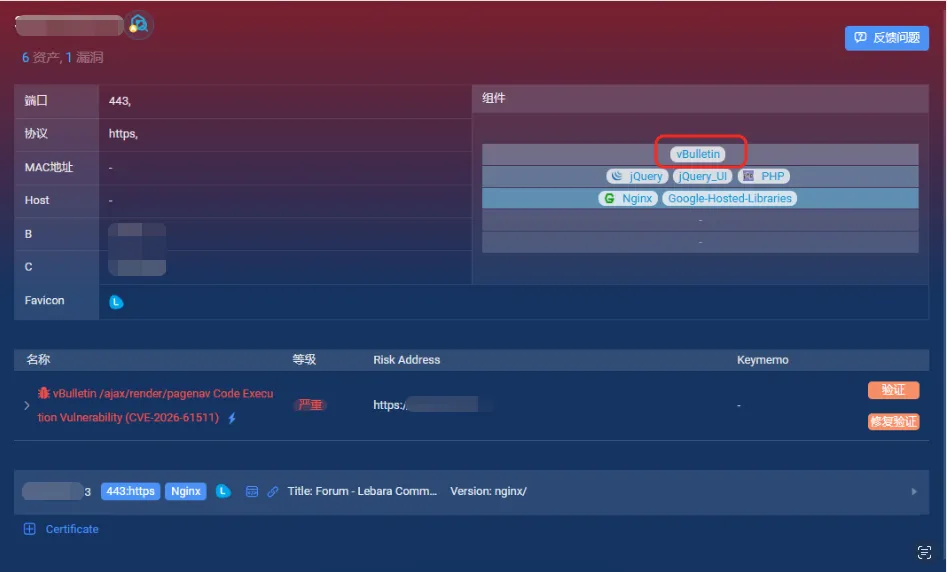This screenshot has height=572, width=947.
Task: Click the browser window icon in asset row
Action: click(252, 492)
